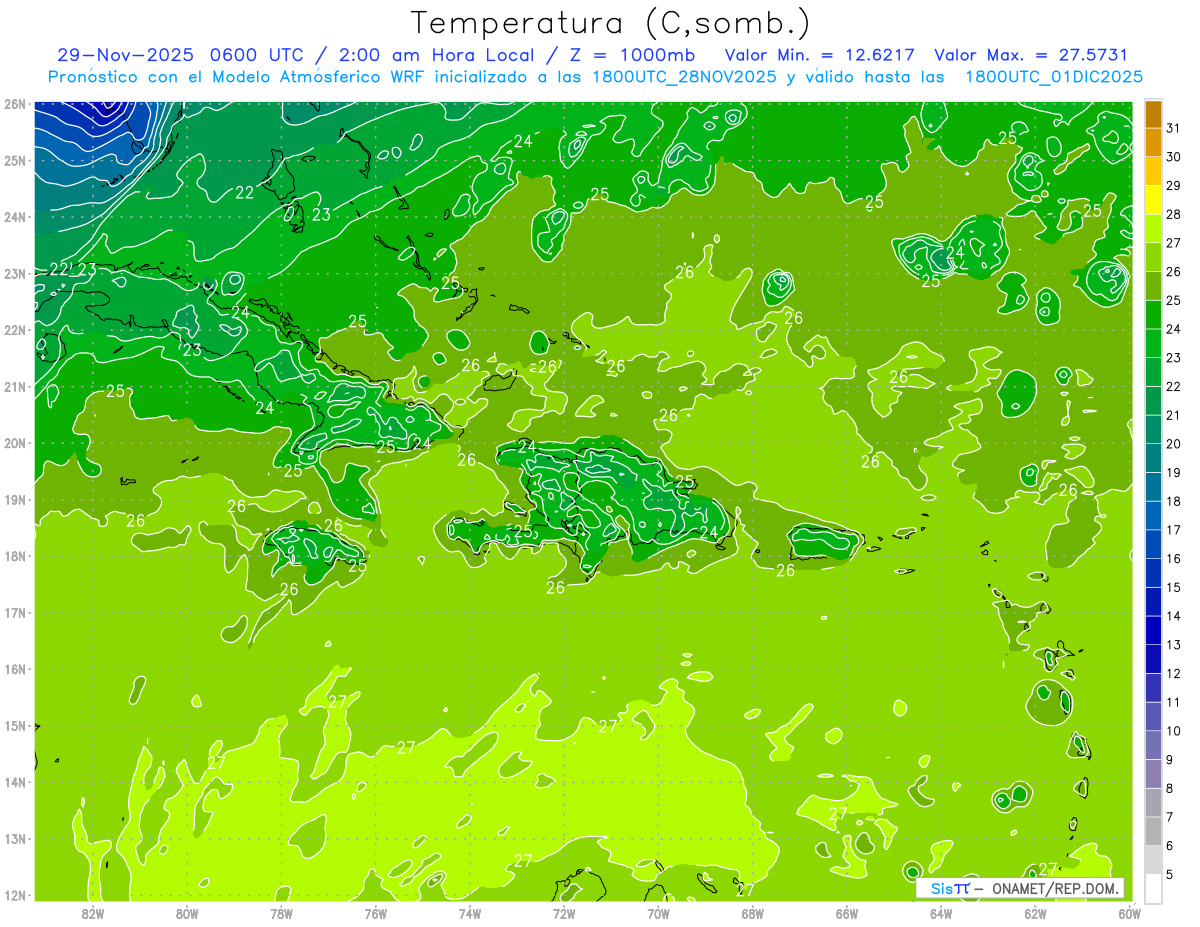This screenshot has height=927, width=1200.
Task: Click the yellow color bar segment between 28 and 29
Action: click(1153, 200)
